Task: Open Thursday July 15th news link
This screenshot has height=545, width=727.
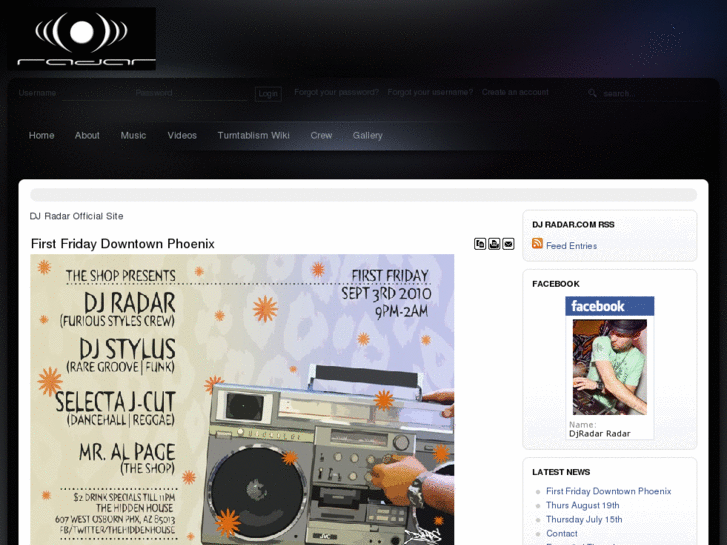Action: [584, 519]
